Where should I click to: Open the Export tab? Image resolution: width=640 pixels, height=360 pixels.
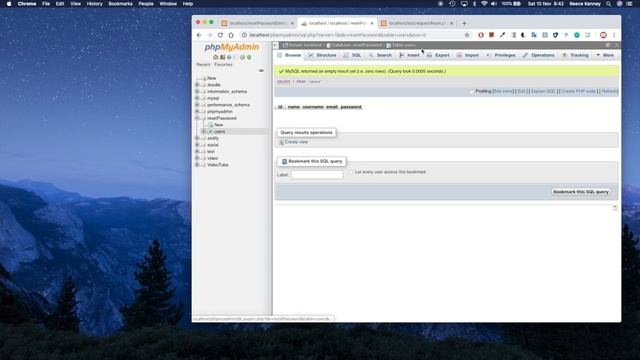[x=438, y=55]
